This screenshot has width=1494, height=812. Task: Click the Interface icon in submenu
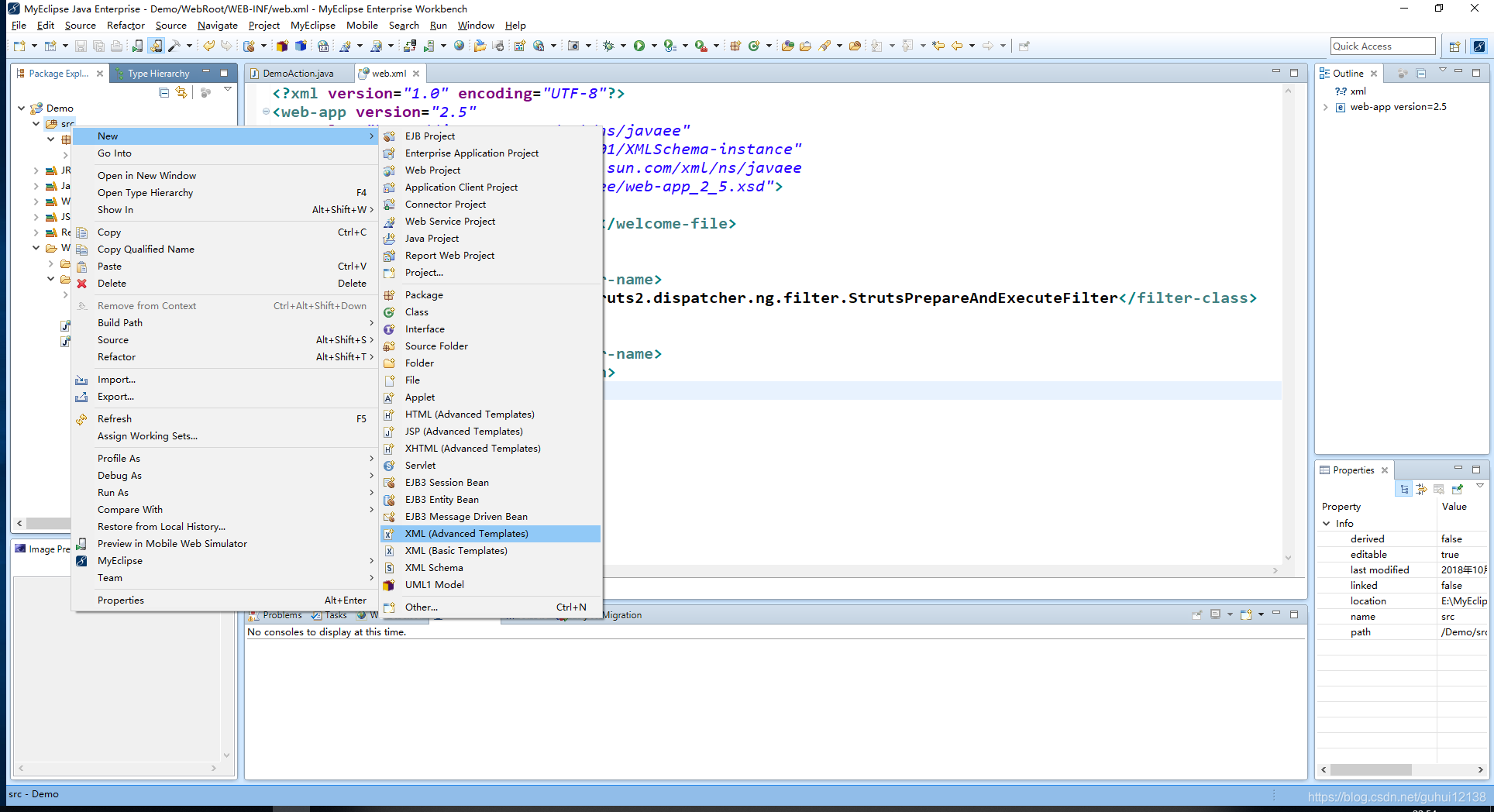(x=389, y=329)
